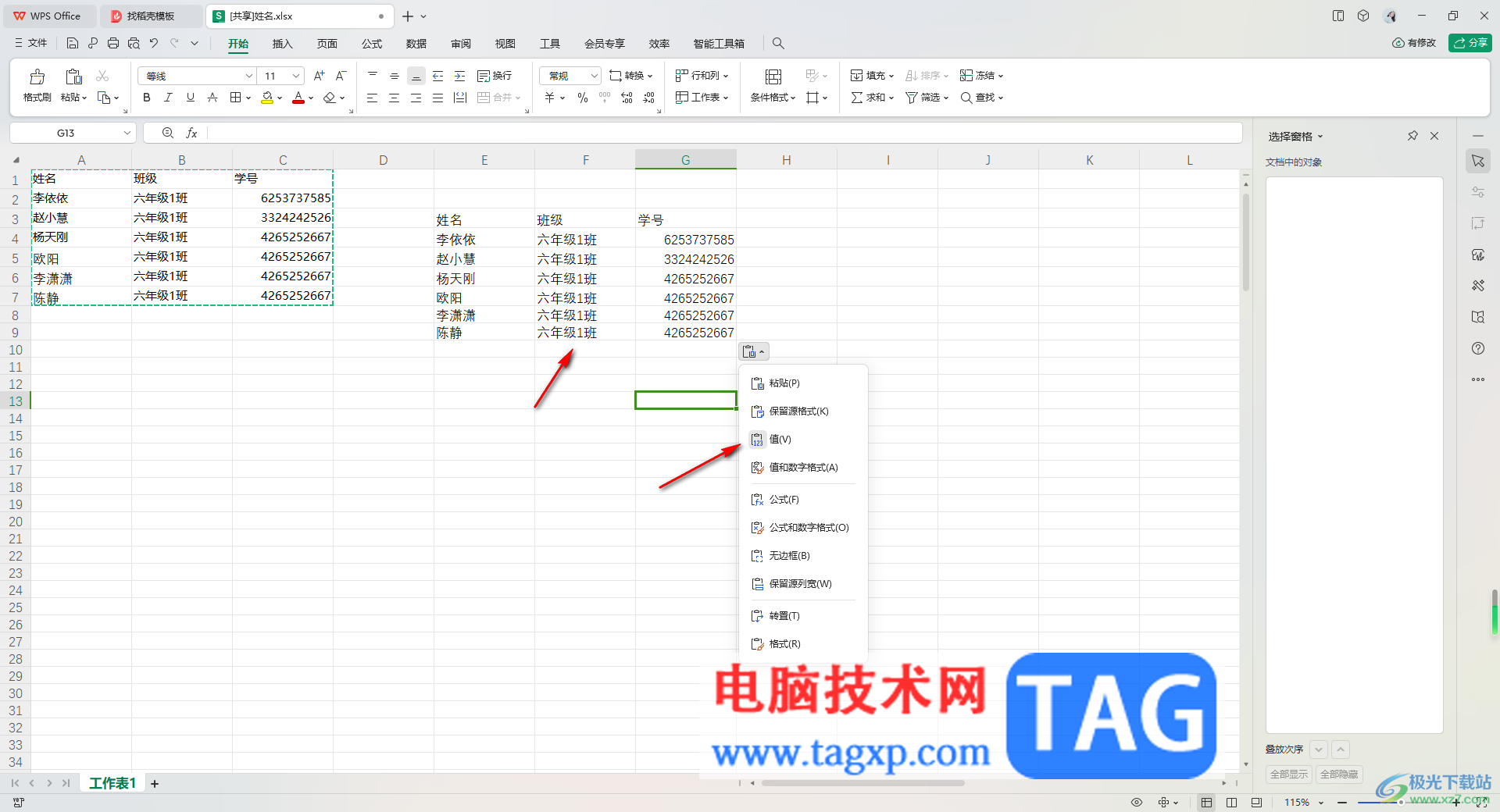This screenshot has width=1500, height=812.
Task: Click the increase decimal places icon
Action: 627,98
